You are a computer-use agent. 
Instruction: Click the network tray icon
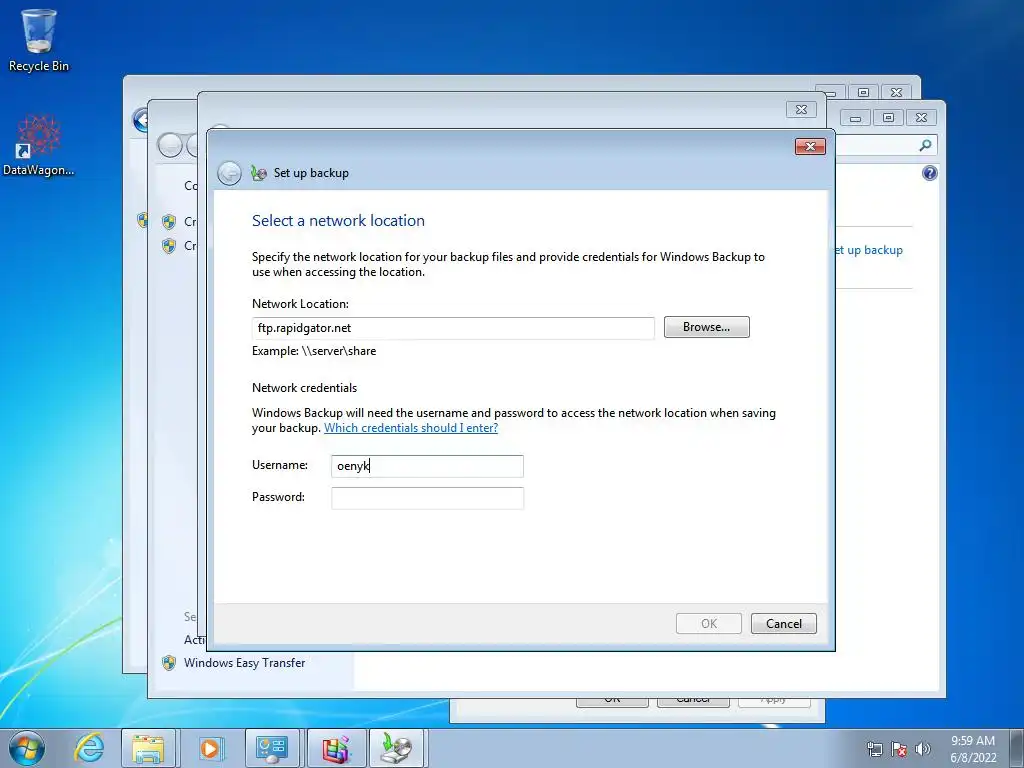coord(874,749)
